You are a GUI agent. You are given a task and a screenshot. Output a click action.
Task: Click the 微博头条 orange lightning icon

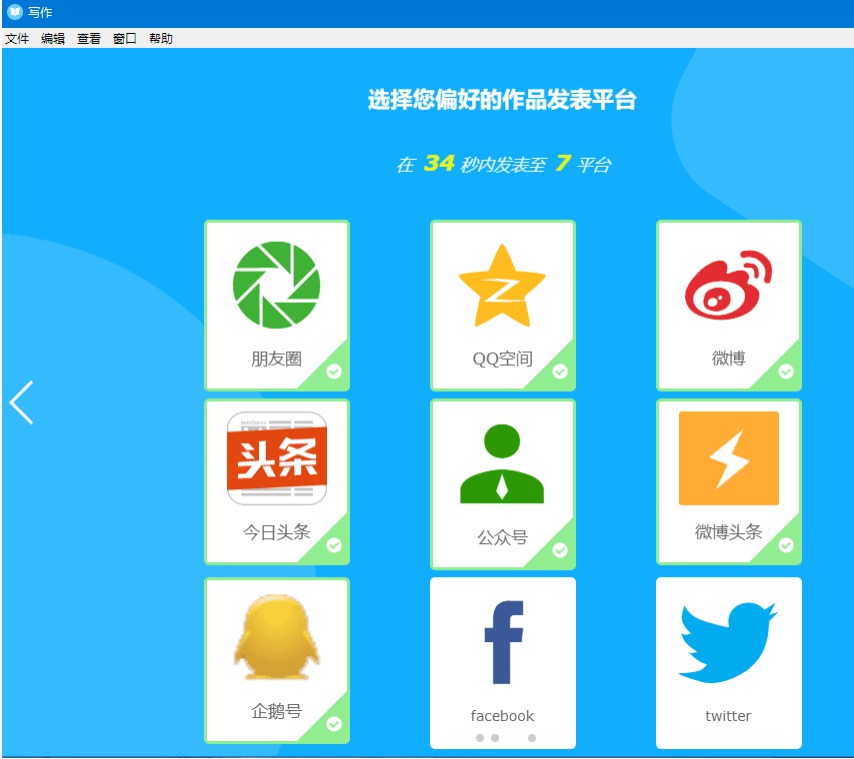(728, 458)
